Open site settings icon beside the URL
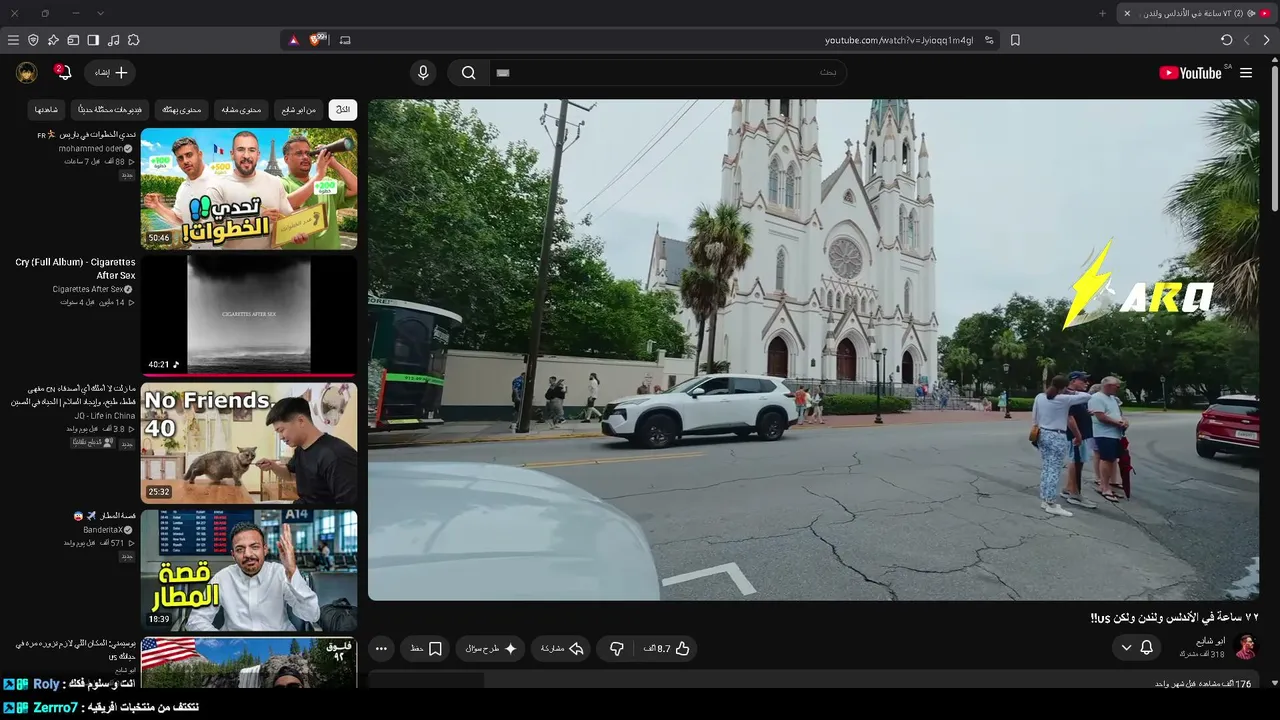 point(989,40)
